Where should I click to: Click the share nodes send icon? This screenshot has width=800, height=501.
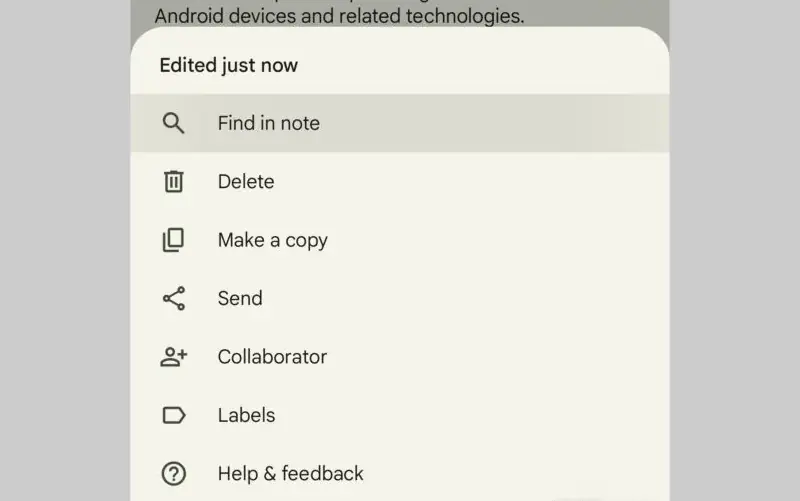173,298
